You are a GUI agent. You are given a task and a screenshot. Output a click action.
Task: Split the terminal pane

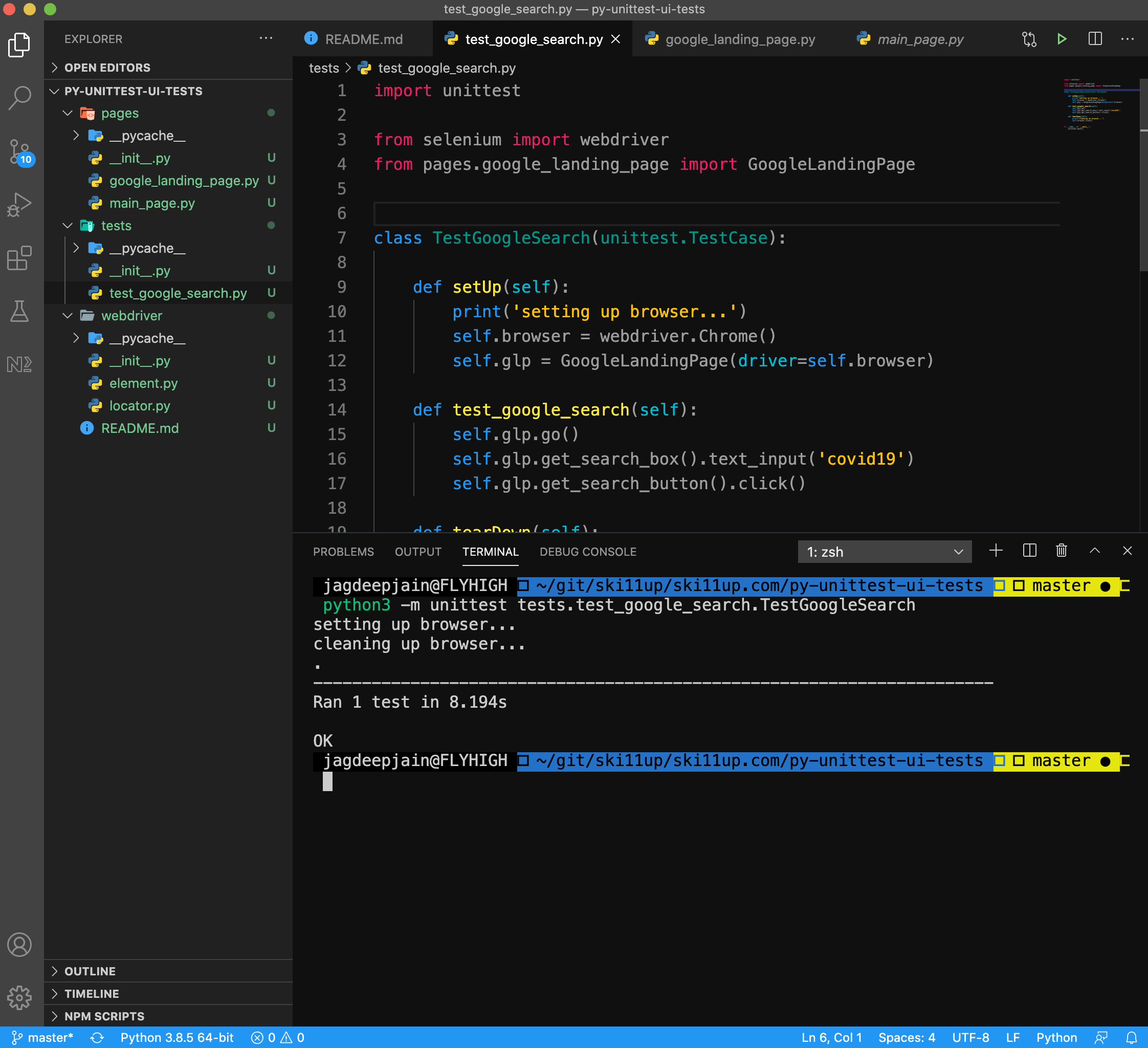tap(1029, 551)
